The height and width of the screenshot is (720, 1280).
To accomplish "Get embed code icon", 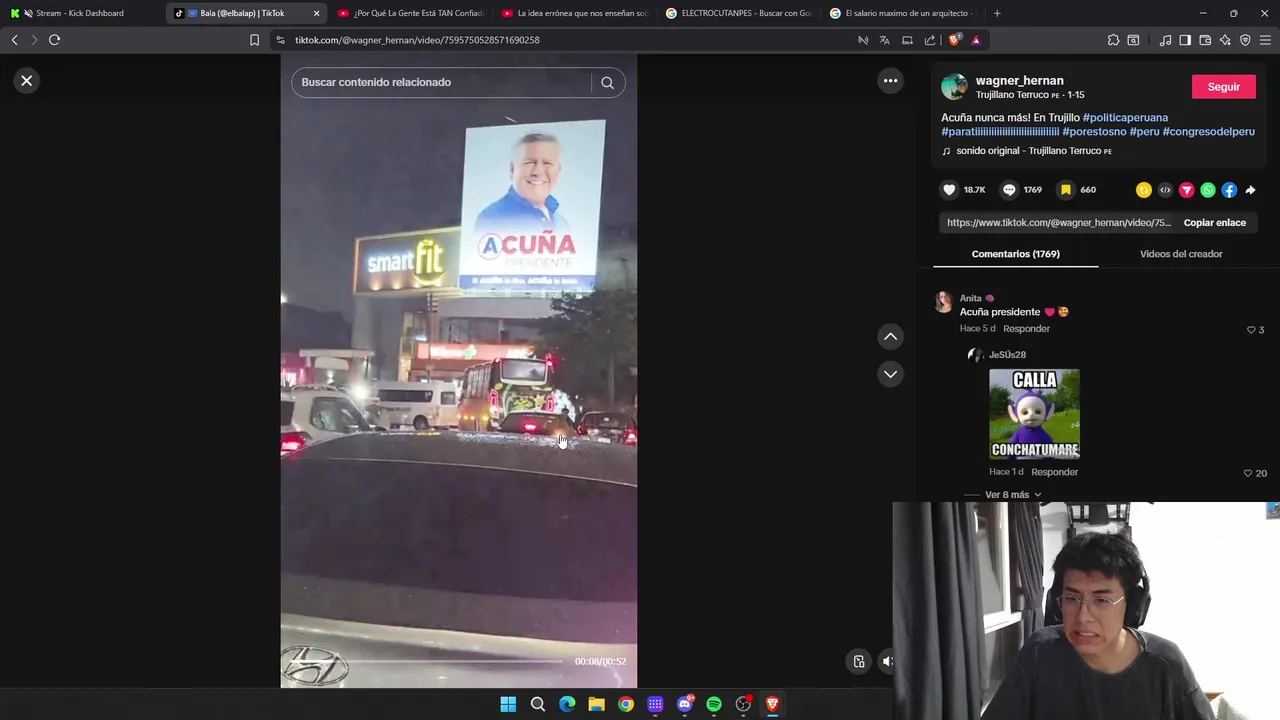I will pos(1165,190).
